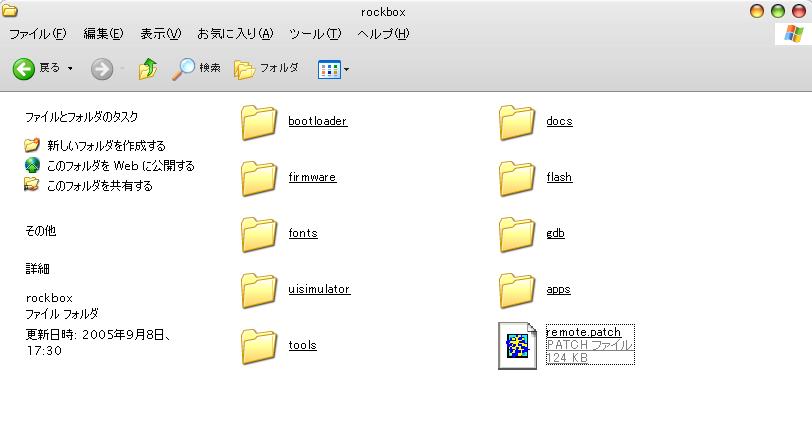This screenshot has height=425, width=812.
Task: Toggle the Folders (フォルダ) pane button
Action: [x=267, y=68]
